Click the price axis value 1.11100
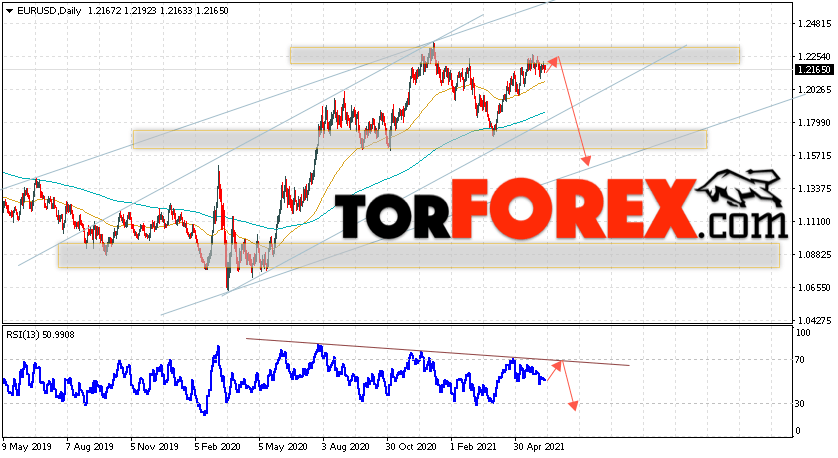This screenshot has height=458, width=838. [x=814, y=221]
